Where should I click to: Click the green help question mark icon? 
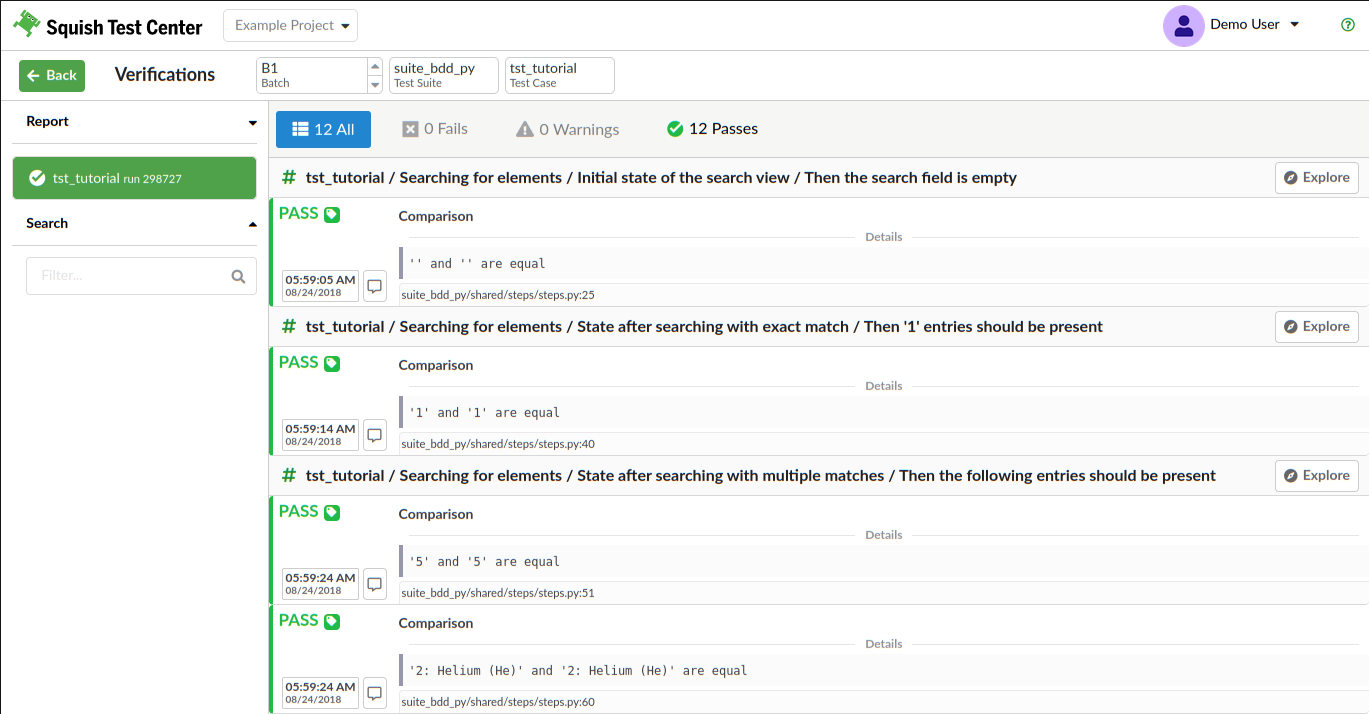tap(1347, 25)
